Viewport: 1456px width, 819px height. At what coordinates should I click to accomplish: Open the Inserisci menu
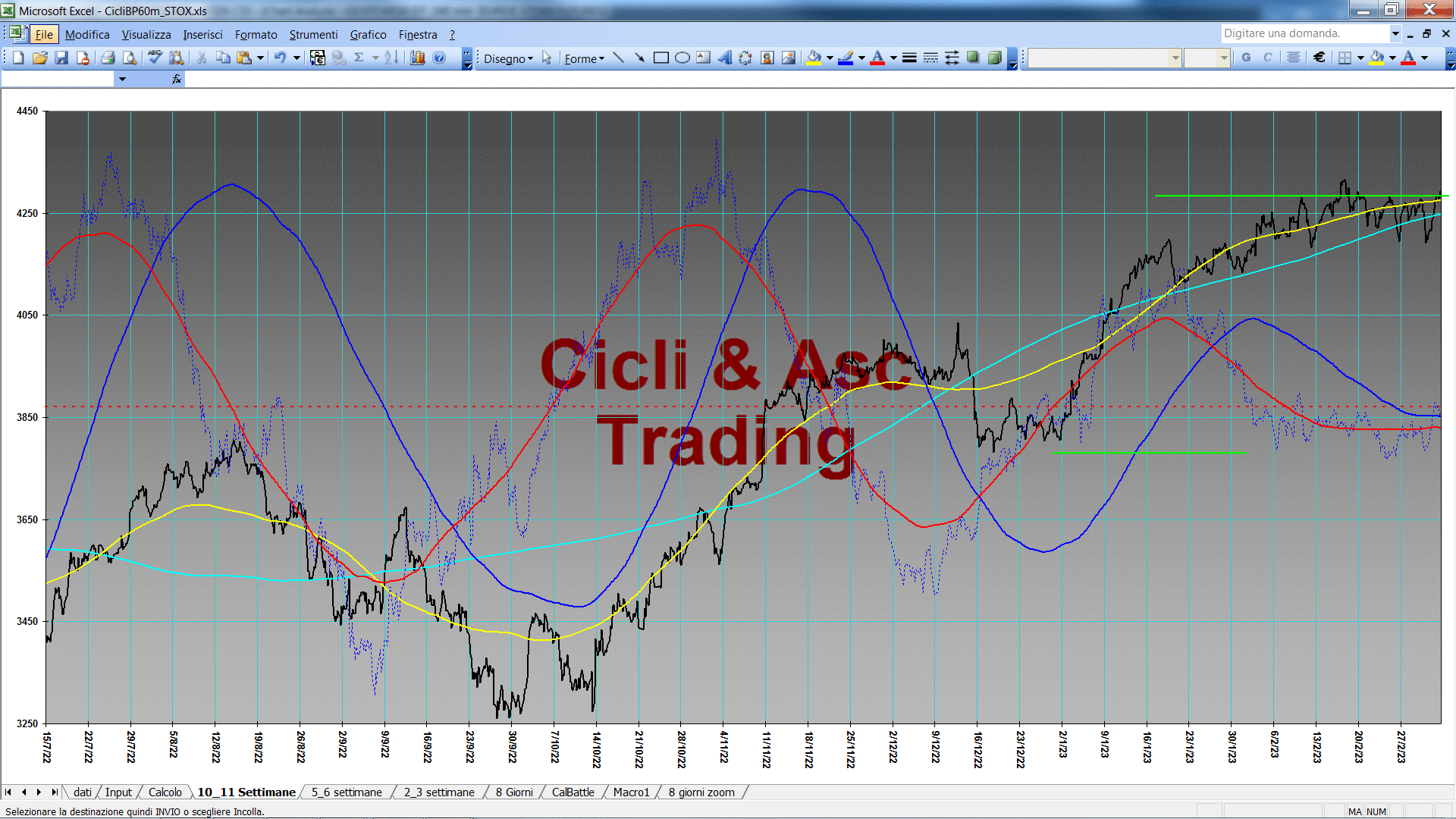click(x=202, y=34)
